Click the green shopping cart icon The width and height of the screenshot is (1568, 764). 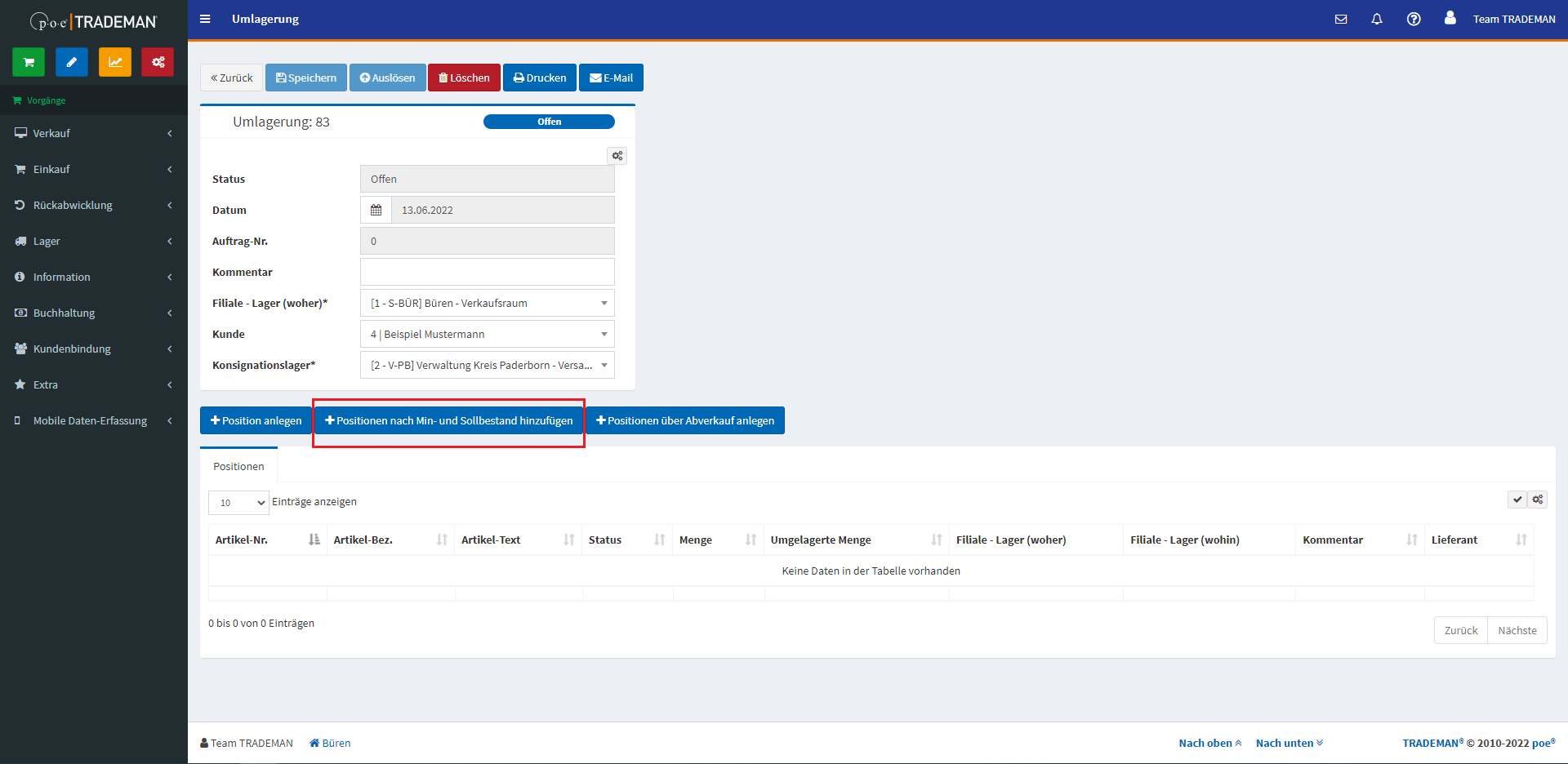(29, 62)
